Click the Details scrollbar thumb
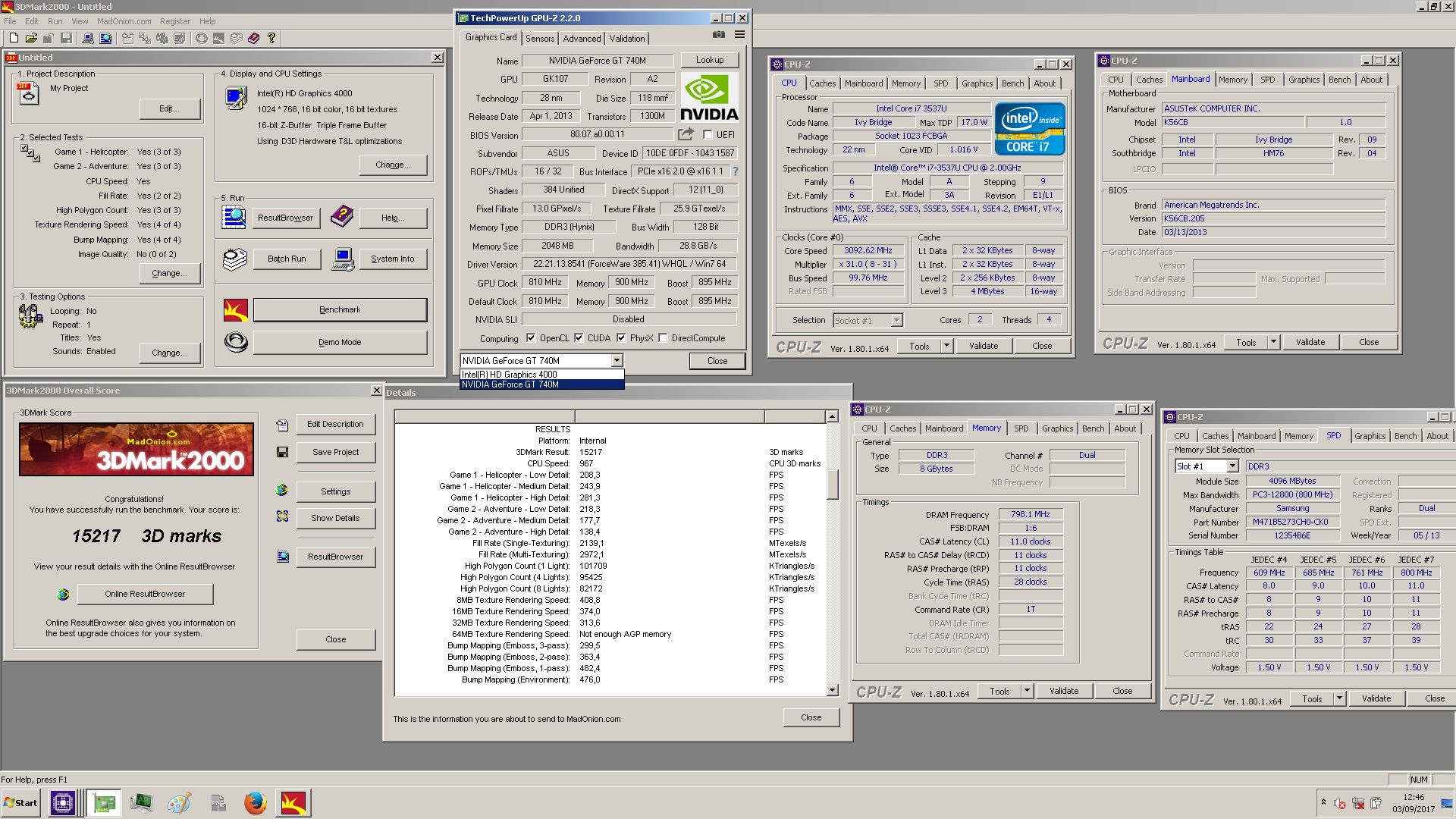Screen dimensions: 1456x819 832,484
